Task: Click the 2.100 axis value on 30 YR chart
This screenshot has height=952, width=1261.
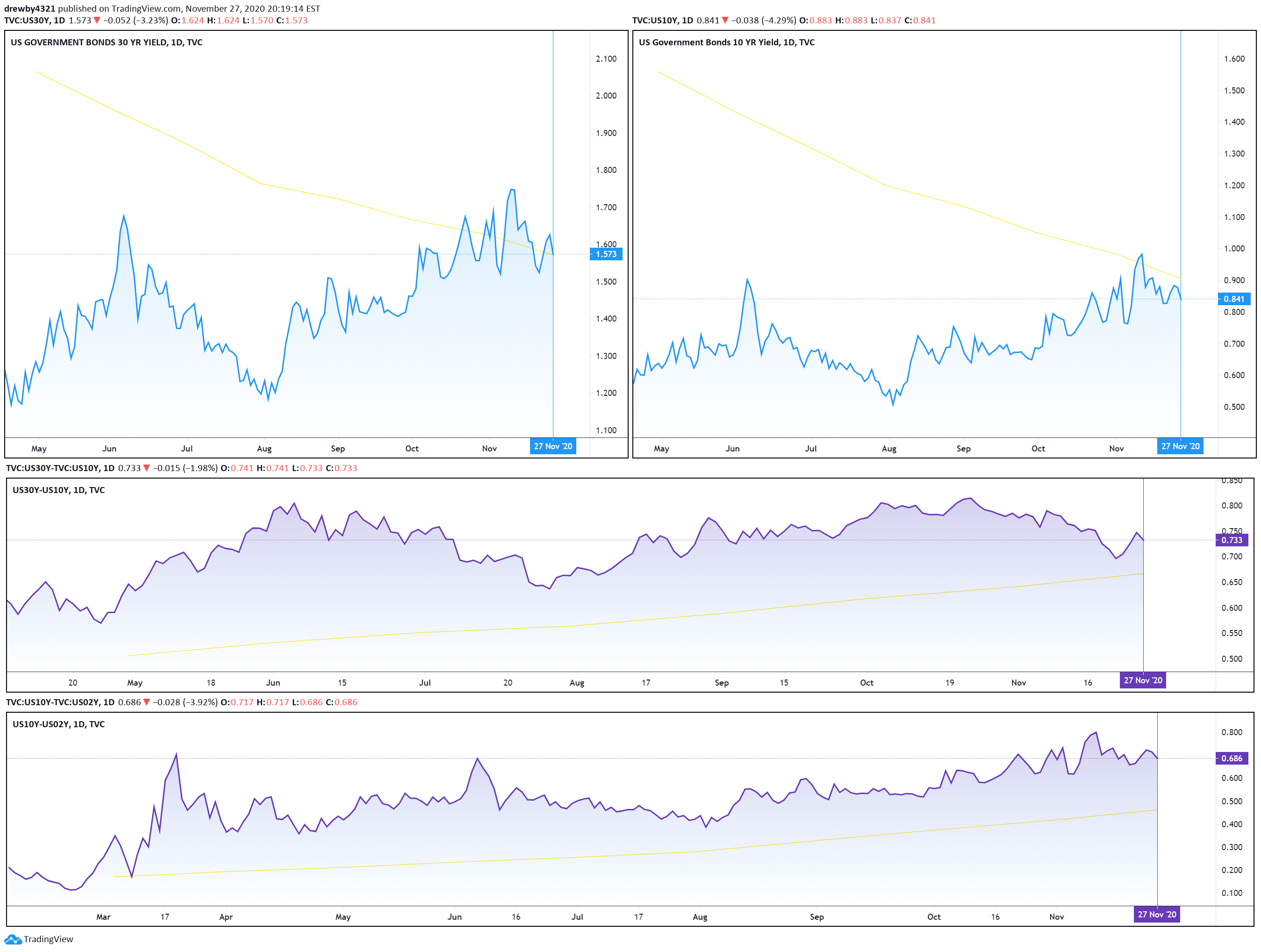Action: [x=606, y=59]
